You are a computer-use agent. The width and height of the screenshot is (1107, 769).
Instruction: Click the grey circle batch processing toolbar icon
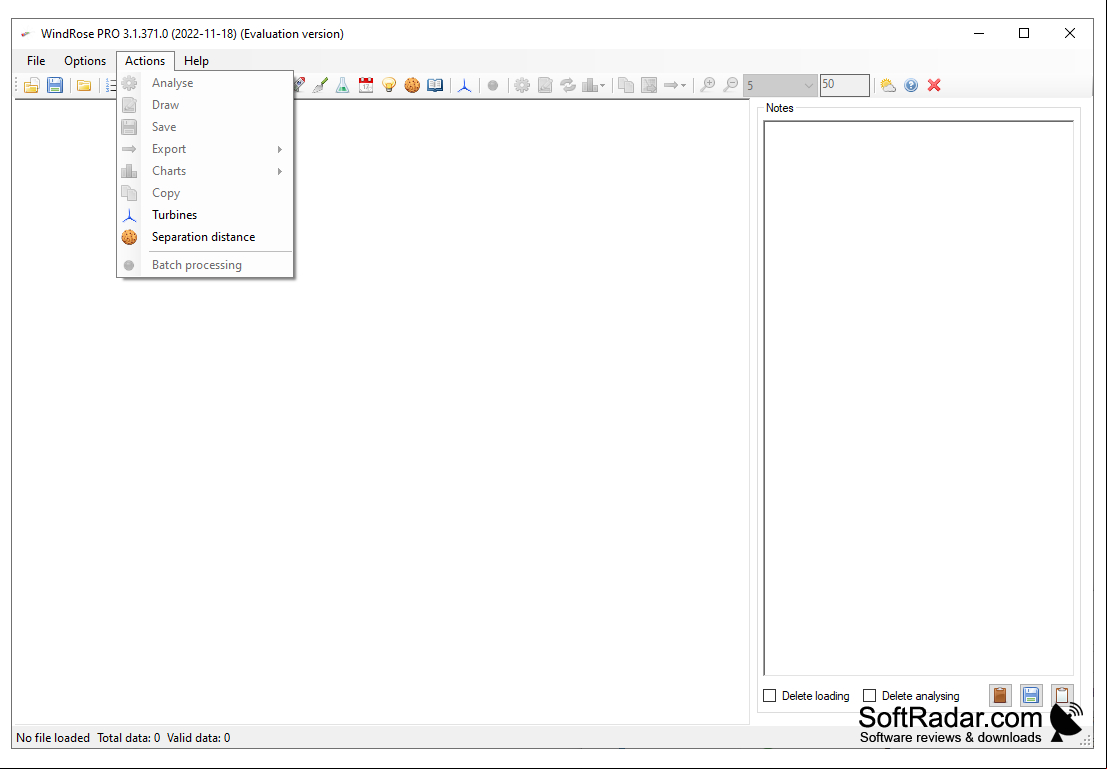(x=493, y=85)
